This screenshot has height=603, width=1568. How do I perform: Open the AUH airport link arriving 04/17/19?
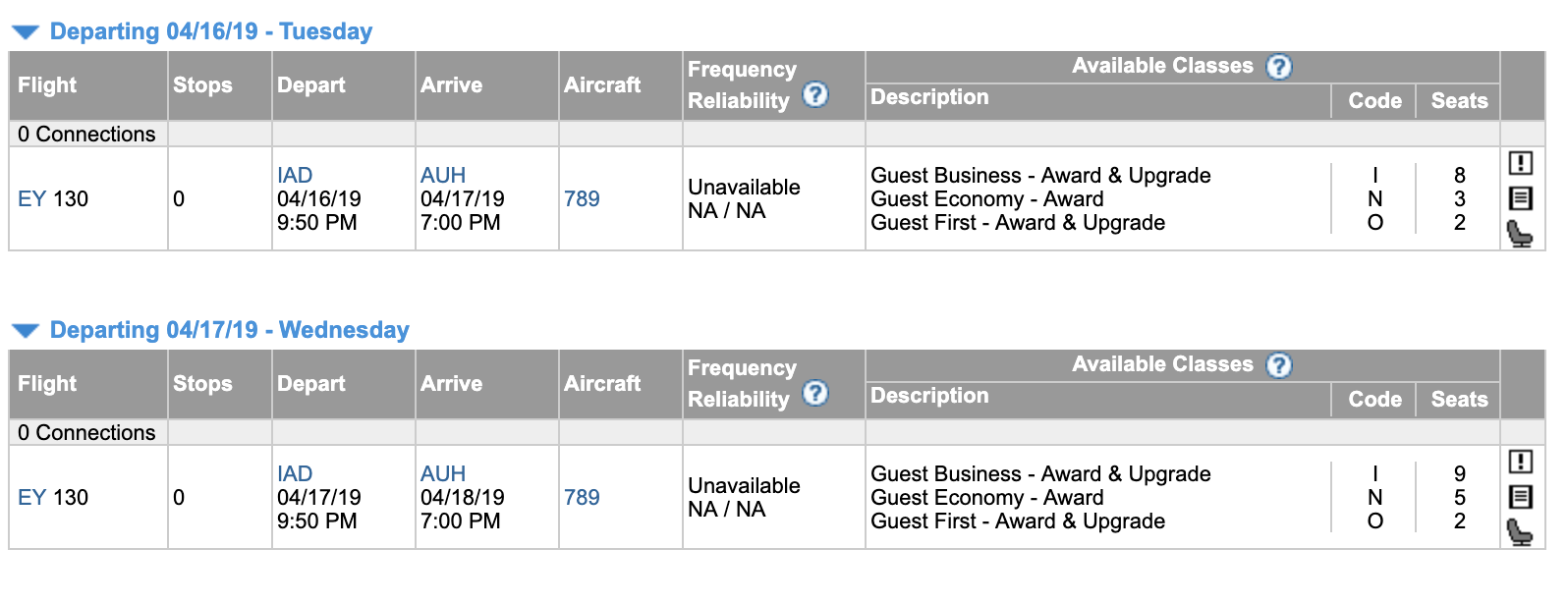coord(443,176)
